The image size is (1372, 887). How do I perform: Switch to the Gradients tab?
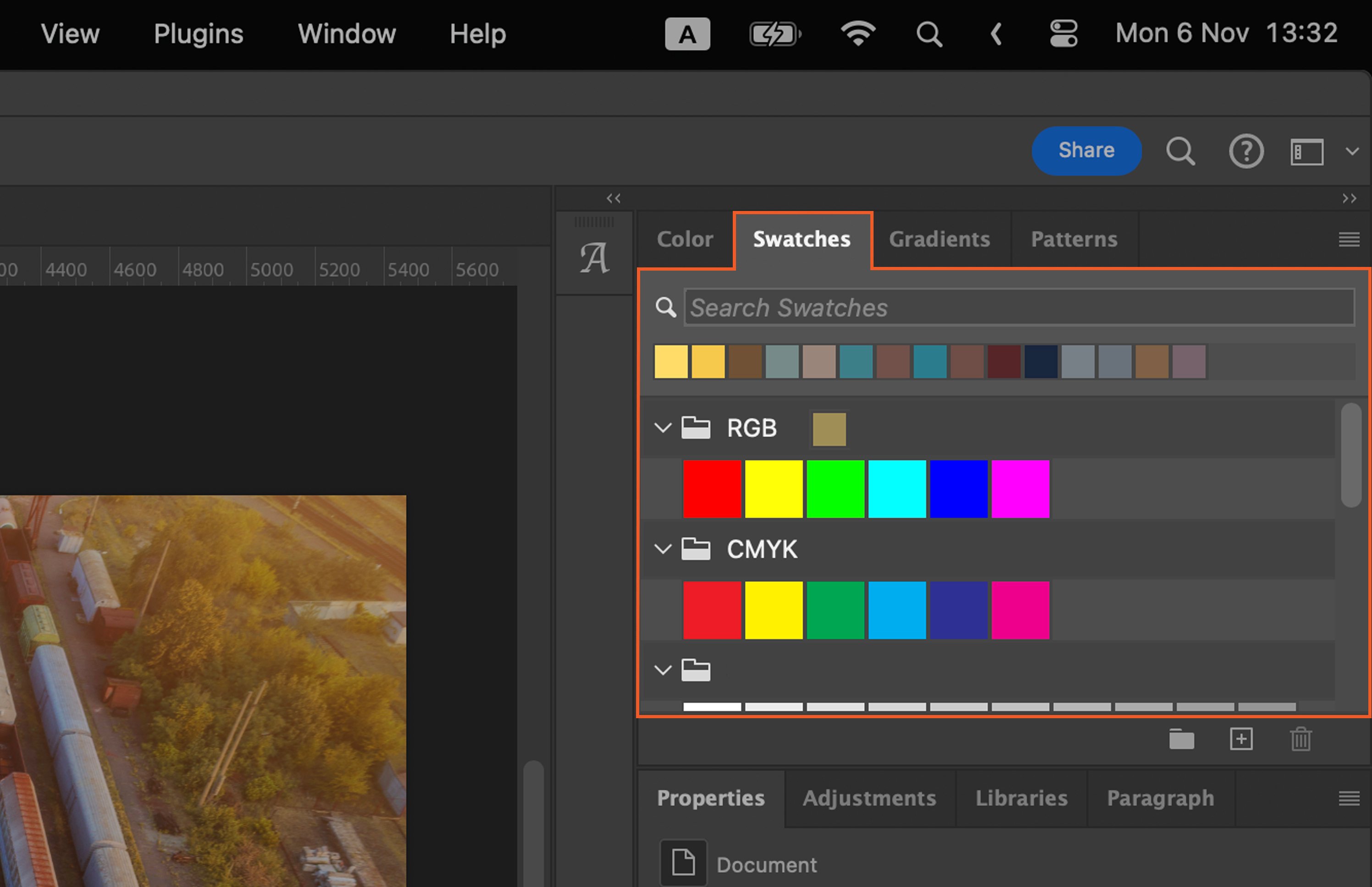tap(939, 239)
